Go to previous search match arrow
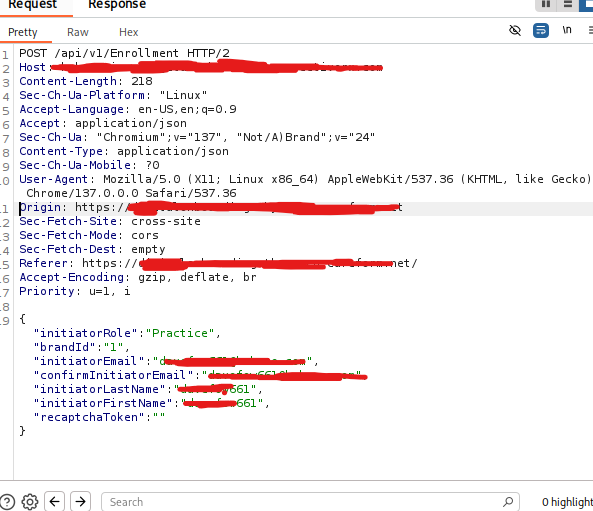The height and width of the screenshot is (511, 593). (x=54, y=502)
